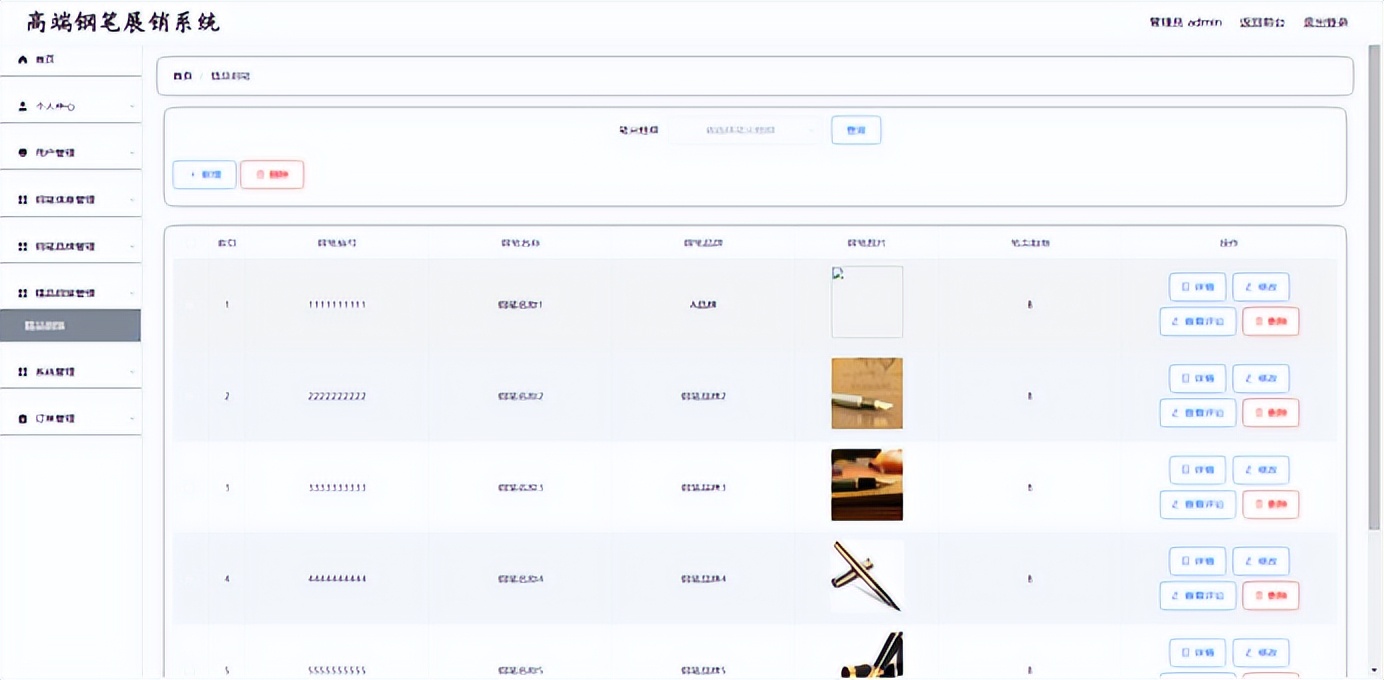The width and height of the screenshot is (1384, 680).
Task: Click the home icon in the sidebar
Action: click(x=23, y=60)
